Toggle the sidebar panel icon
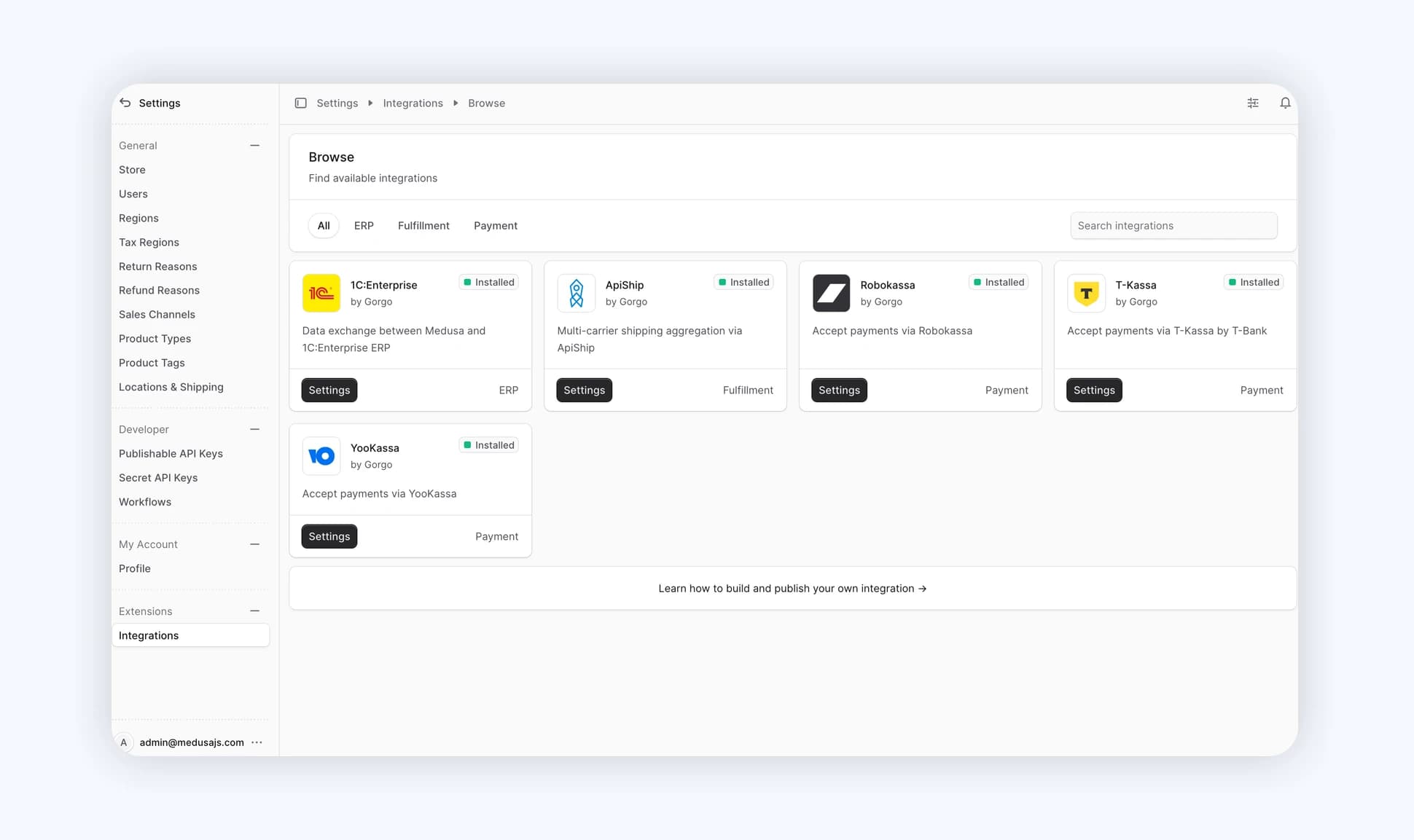Image resolution: width=1414 pixels, height=840 pixels. pos(300,103)
